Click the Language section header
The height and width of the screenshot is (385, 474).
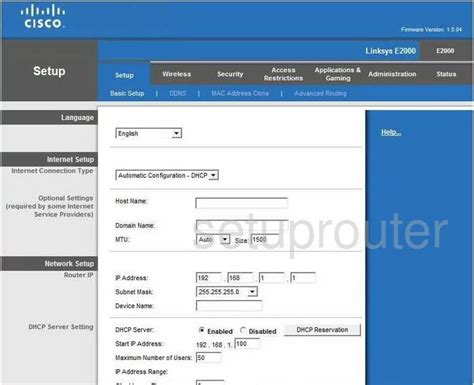[x=77, y=118]
